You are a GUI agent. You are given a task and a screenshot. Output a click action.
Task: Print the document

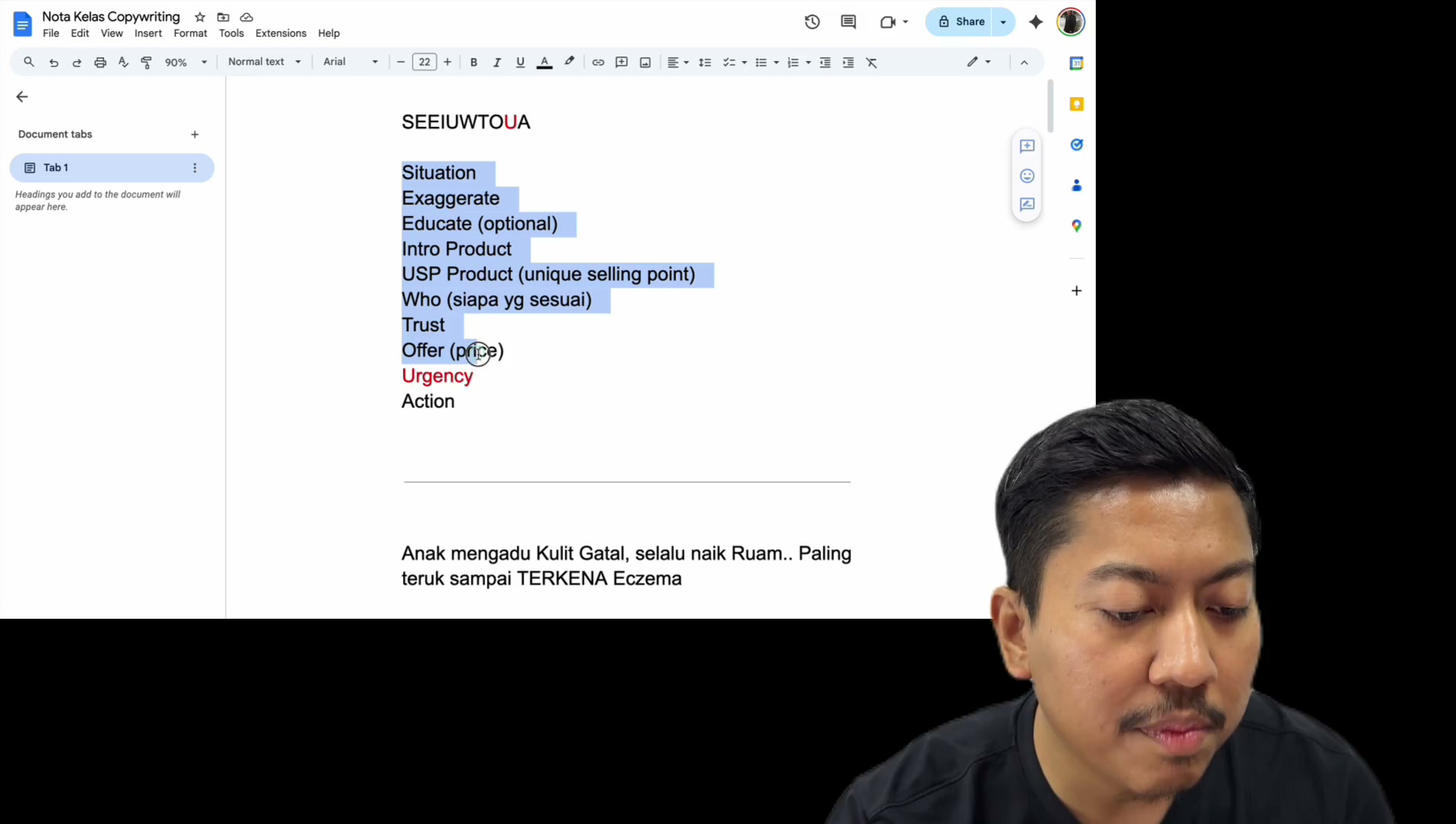pos(100,63)
